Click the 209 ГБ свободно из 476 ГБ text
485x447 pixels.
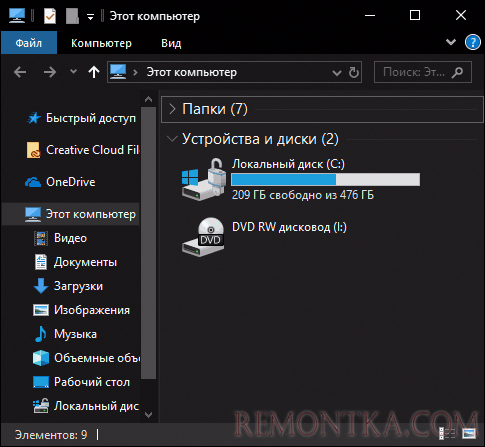click(303, 195)
